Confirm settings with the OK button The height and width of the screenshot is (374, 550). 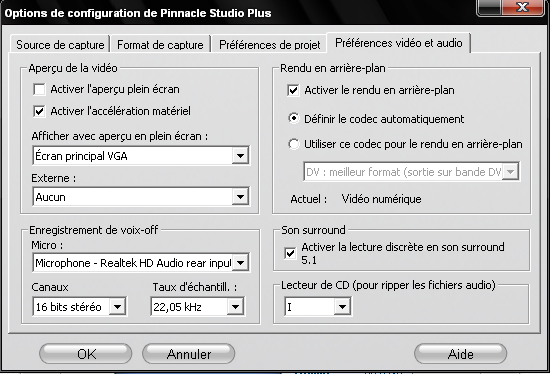(x=86, y=354)
